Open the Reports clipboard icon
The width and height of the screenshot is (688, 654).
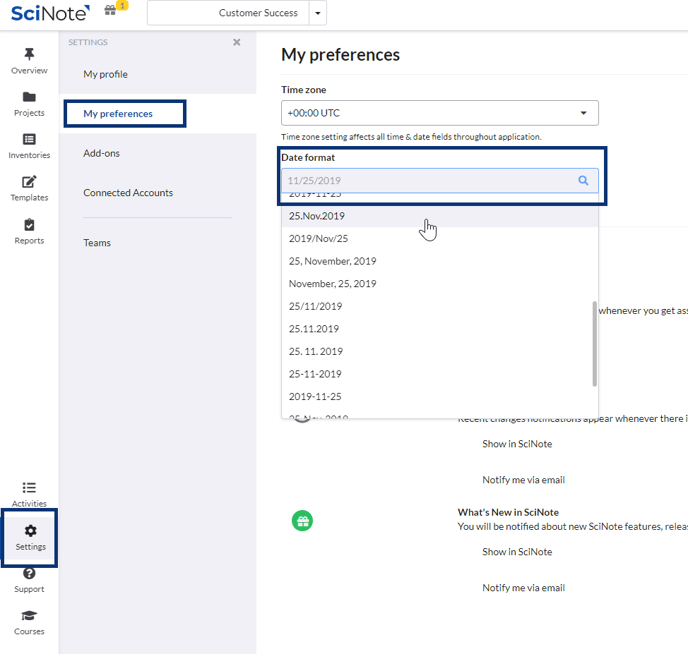pyautogui.click(x=29, y=225)
